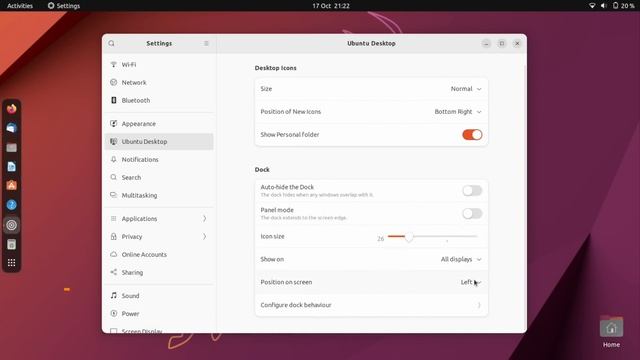
Task: Open Position on screen Left dropdown
Action: pos(471,282)
